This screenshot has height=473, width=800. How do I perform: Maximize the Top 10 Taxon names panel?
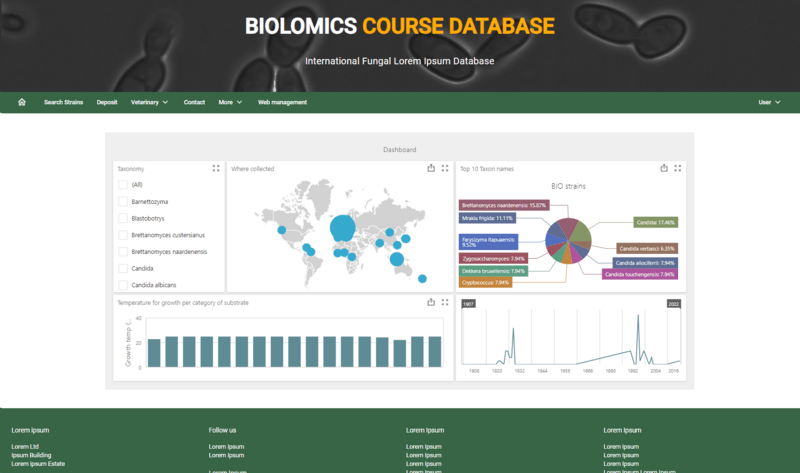coord(678,168)
